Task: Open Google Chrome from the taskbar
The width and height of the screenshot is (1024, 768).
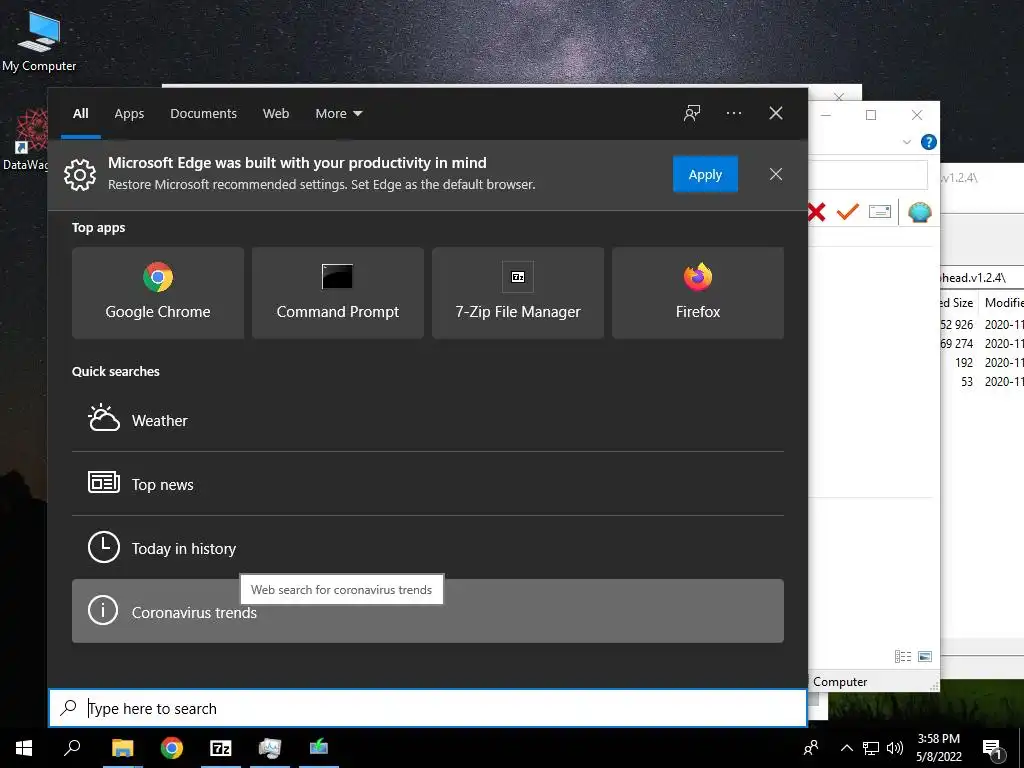Action: [x=172, y=748]
